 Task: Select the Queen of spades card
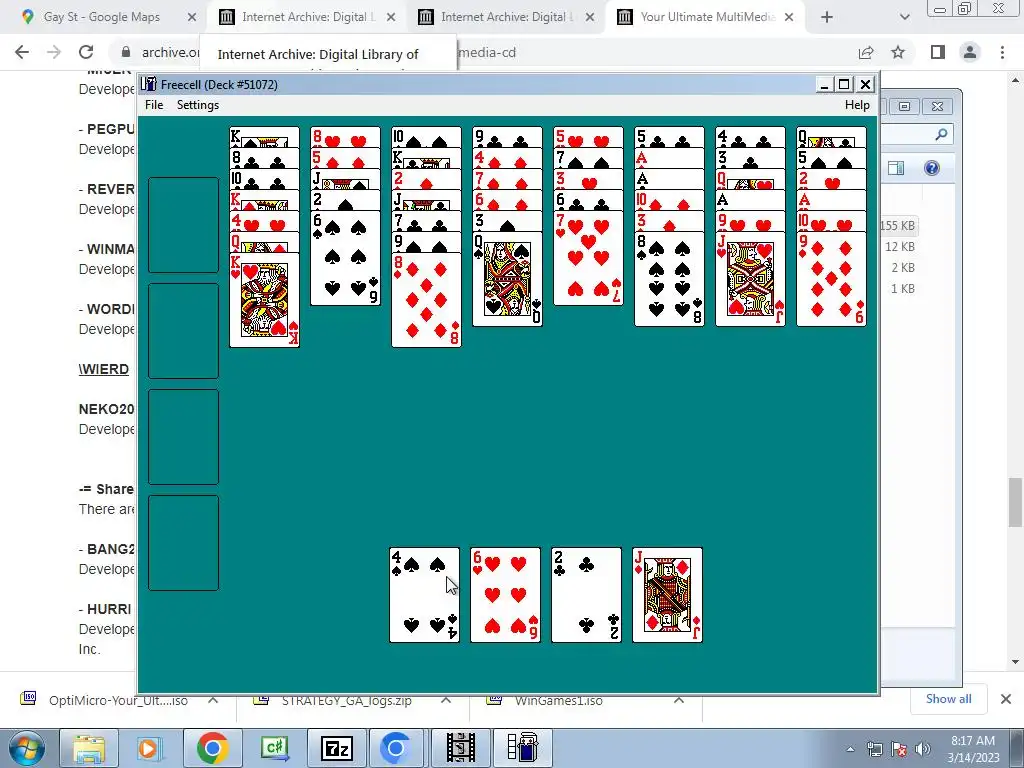tap(507, 279)
